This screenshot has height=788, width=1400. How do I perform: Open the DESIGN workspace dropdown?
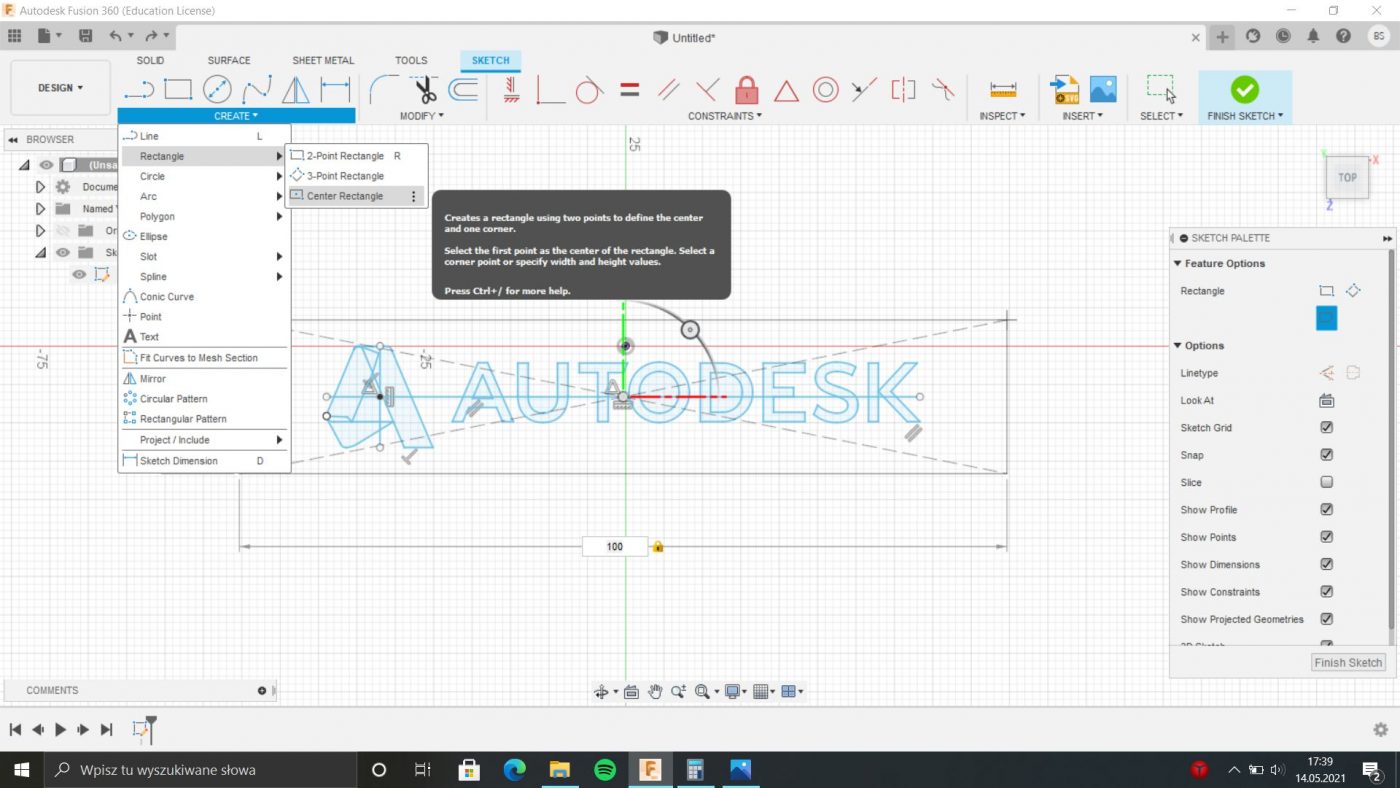pos(60,88)
